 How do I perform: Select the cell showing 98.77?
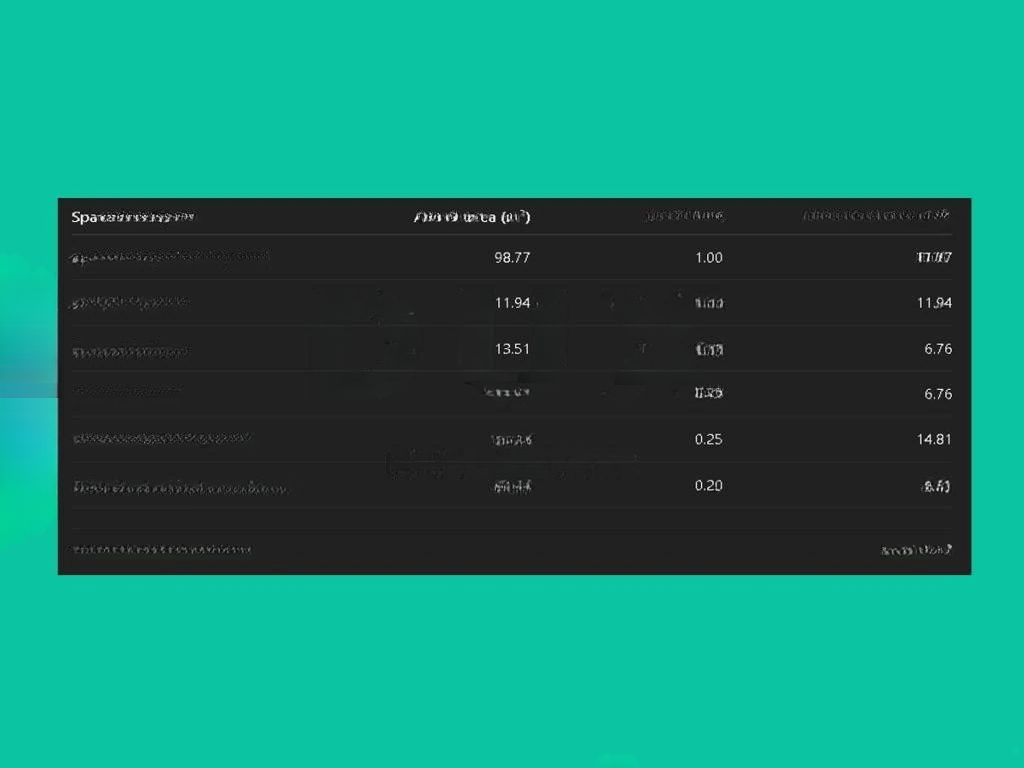tap(512, 257)
